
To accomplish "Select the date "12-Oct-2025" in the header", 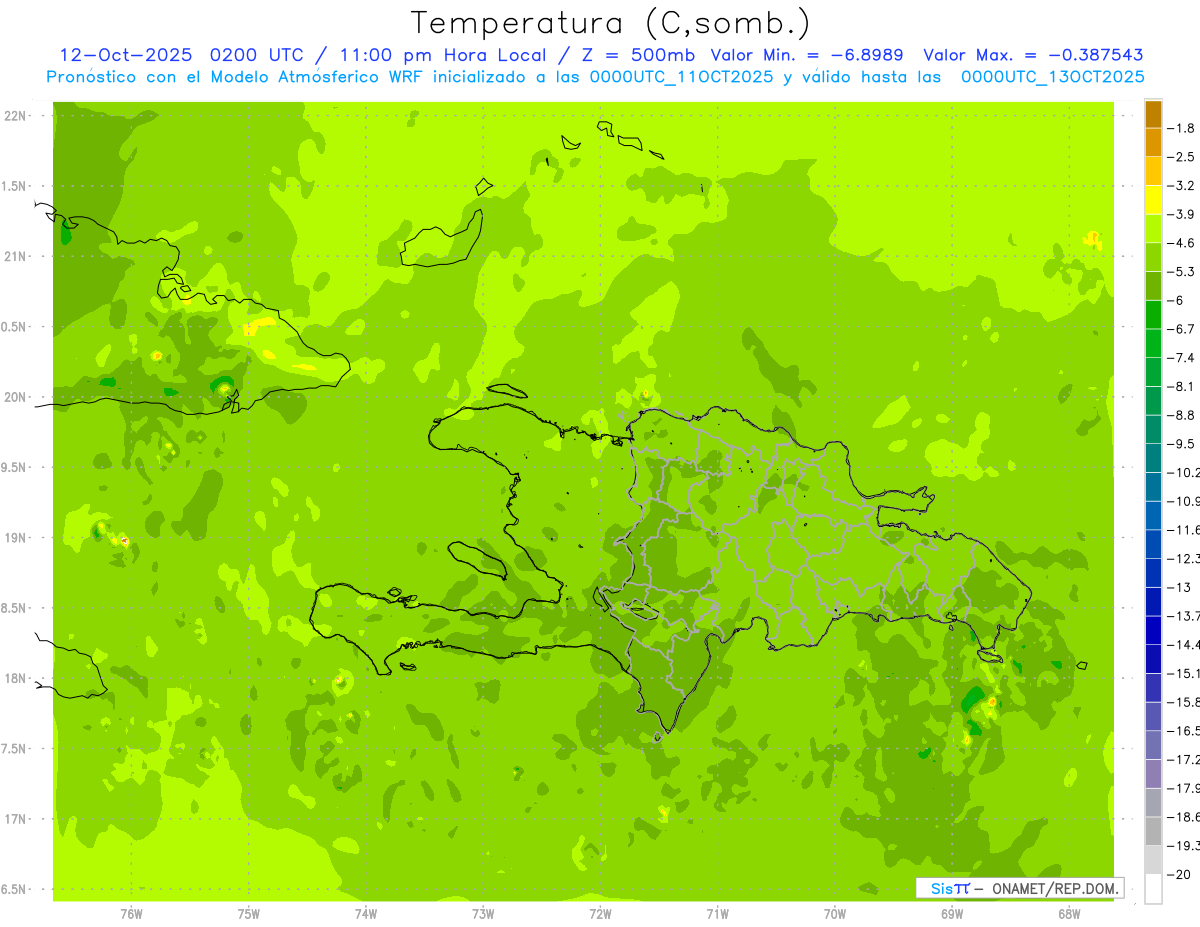I will (x=127, y=55).
